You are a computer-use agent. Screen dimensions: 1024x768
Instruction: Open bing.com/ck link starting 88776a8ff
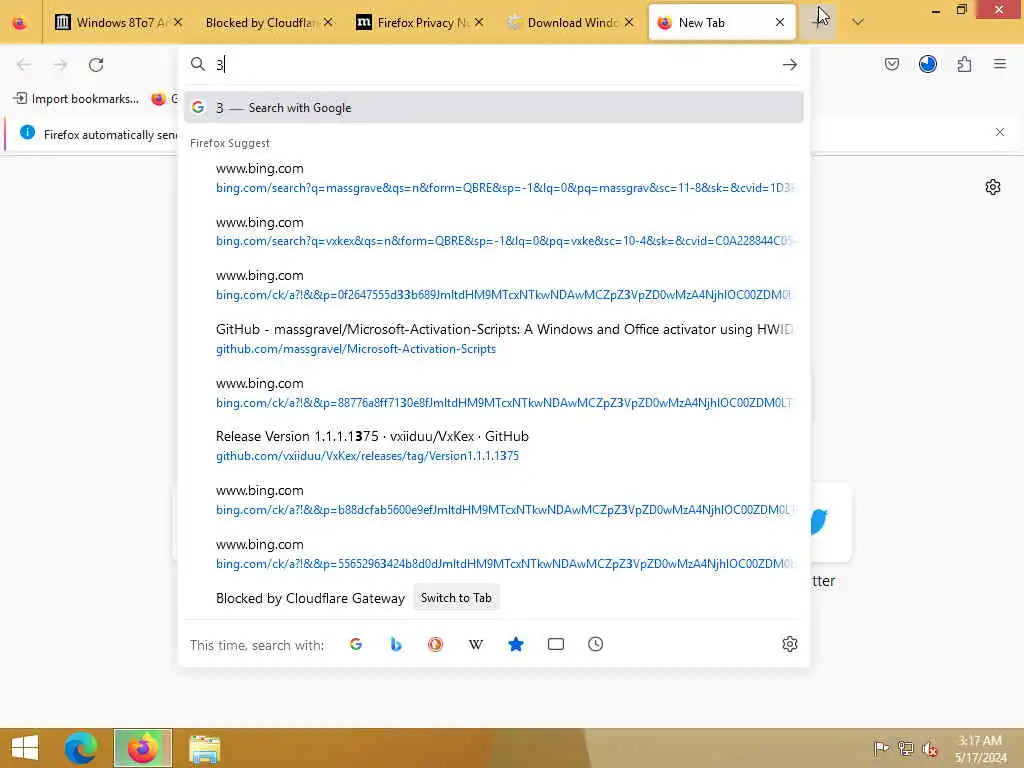point(494,393)
